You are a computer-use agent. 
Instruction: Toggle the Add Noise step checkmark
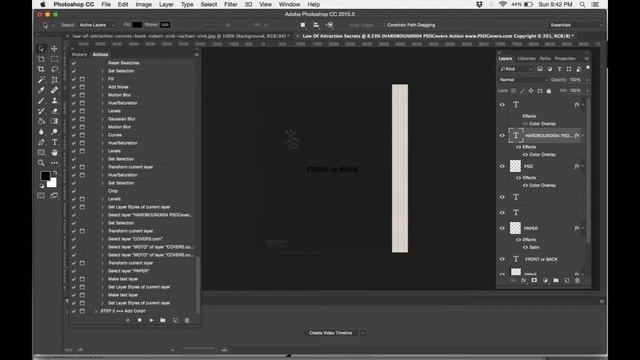point(74,87)
